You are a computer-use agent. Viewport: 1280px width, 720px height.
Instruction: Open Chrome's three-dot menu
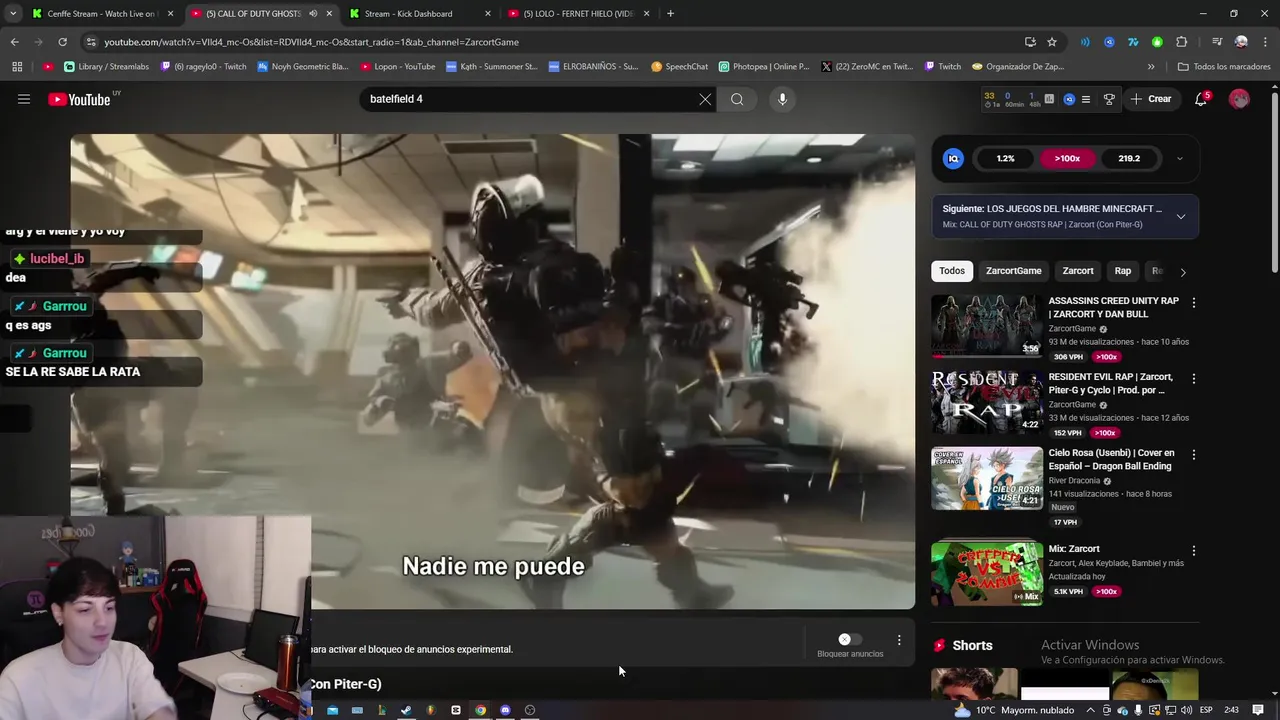[1264, 42]
